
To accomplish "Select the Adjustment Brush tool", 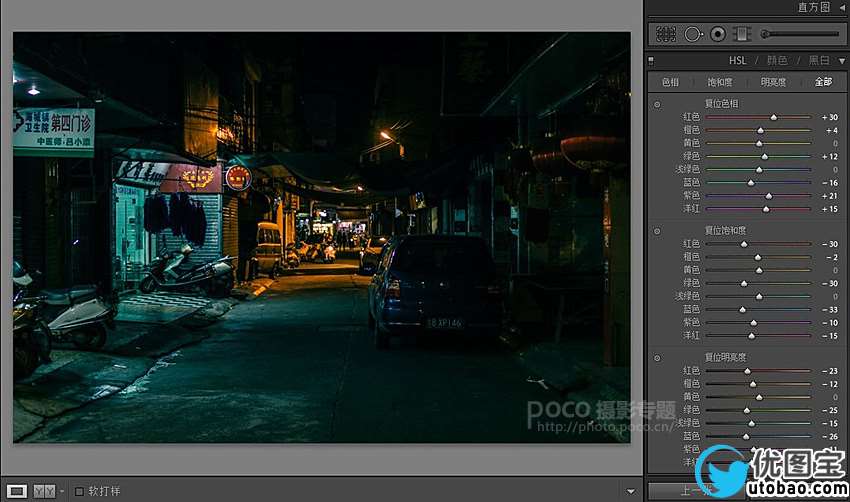I will [799, 34].
